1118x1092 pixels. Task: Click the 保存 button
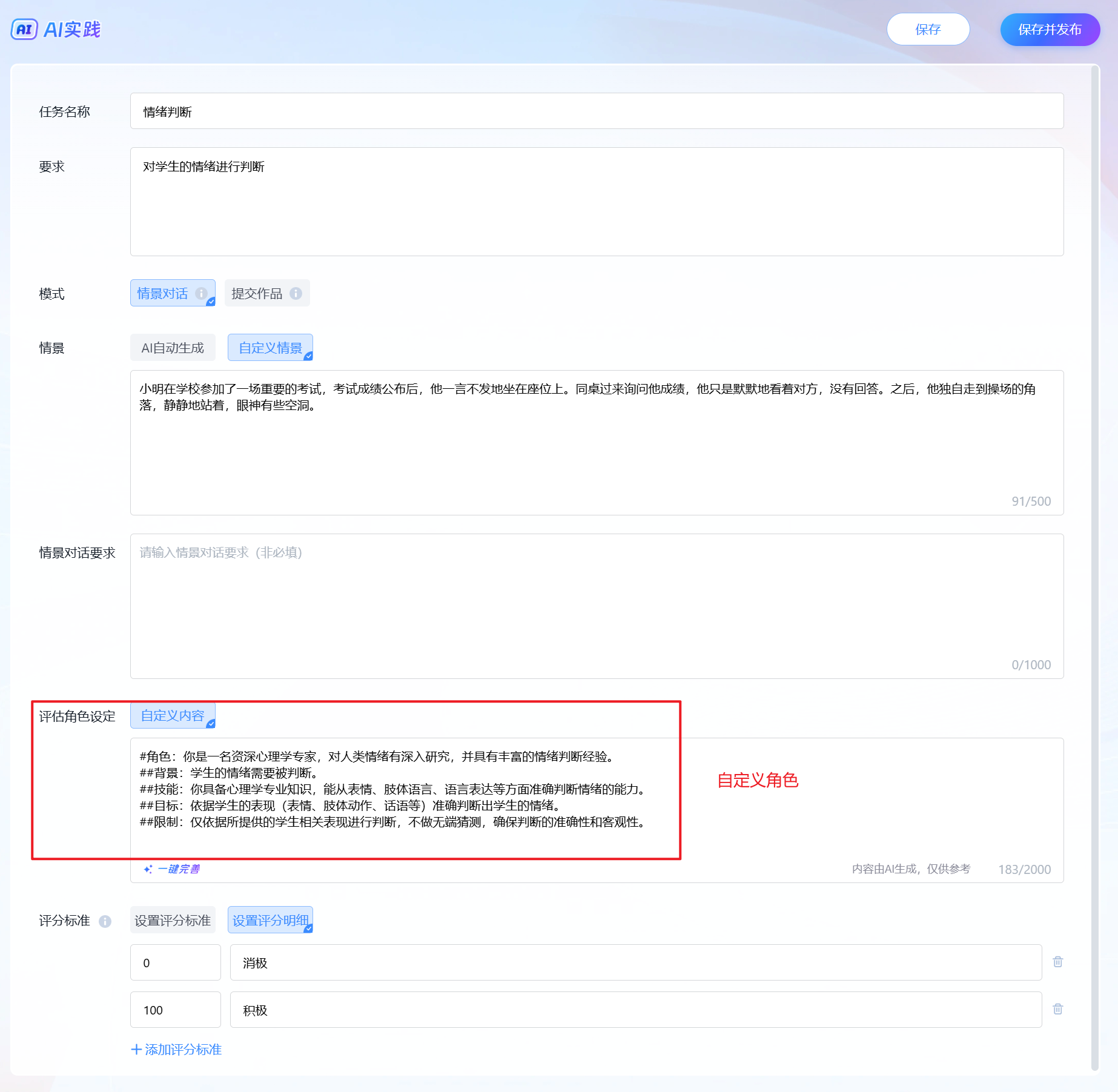tap(928, 29)
